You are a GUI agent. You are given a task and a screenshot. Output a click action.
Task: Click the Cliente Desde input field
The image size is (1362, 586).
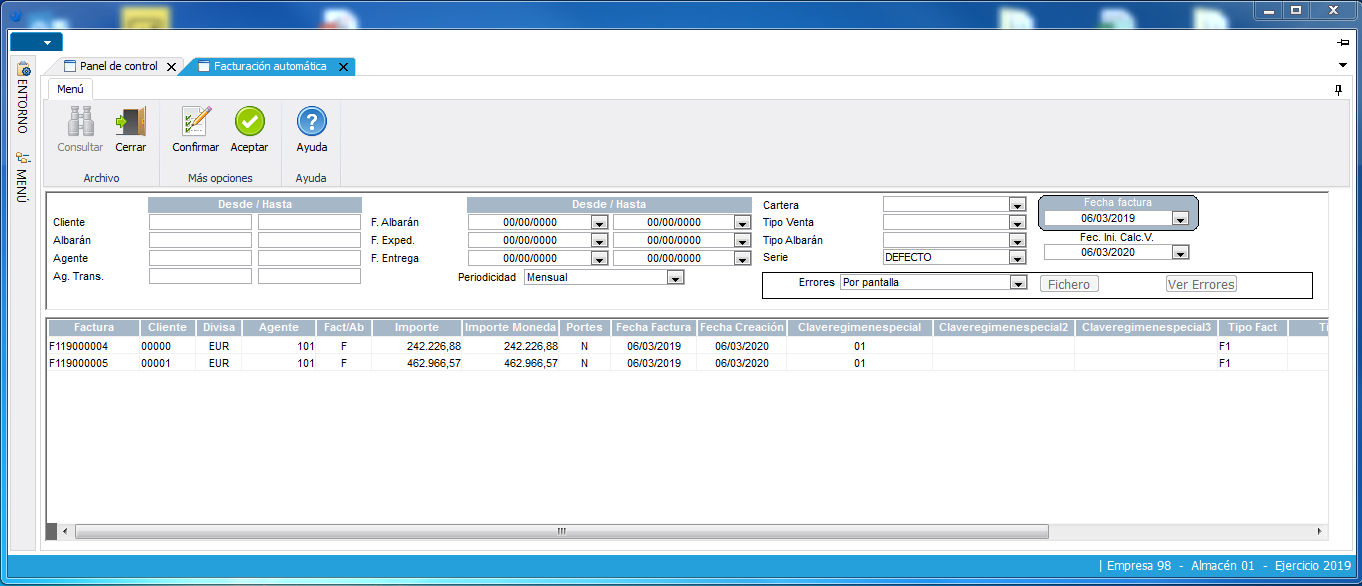pos(200,222)
